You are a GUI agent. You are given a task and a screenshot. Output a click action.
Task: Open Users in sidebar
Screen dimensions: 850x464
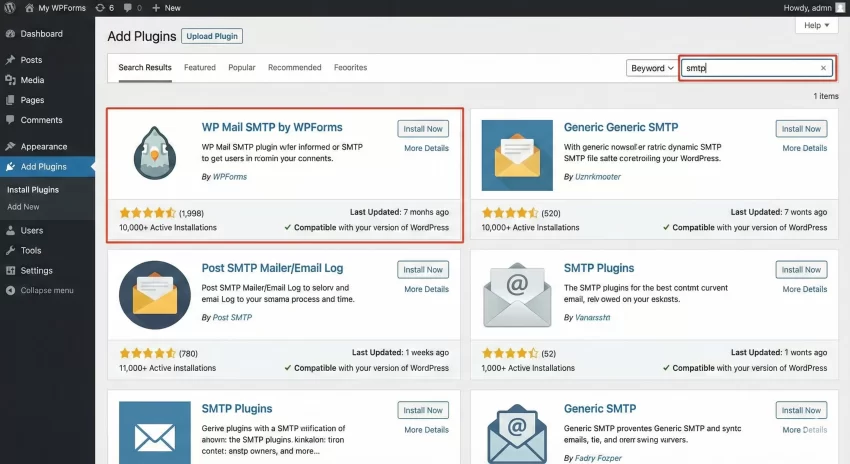[x=31, y=230]
